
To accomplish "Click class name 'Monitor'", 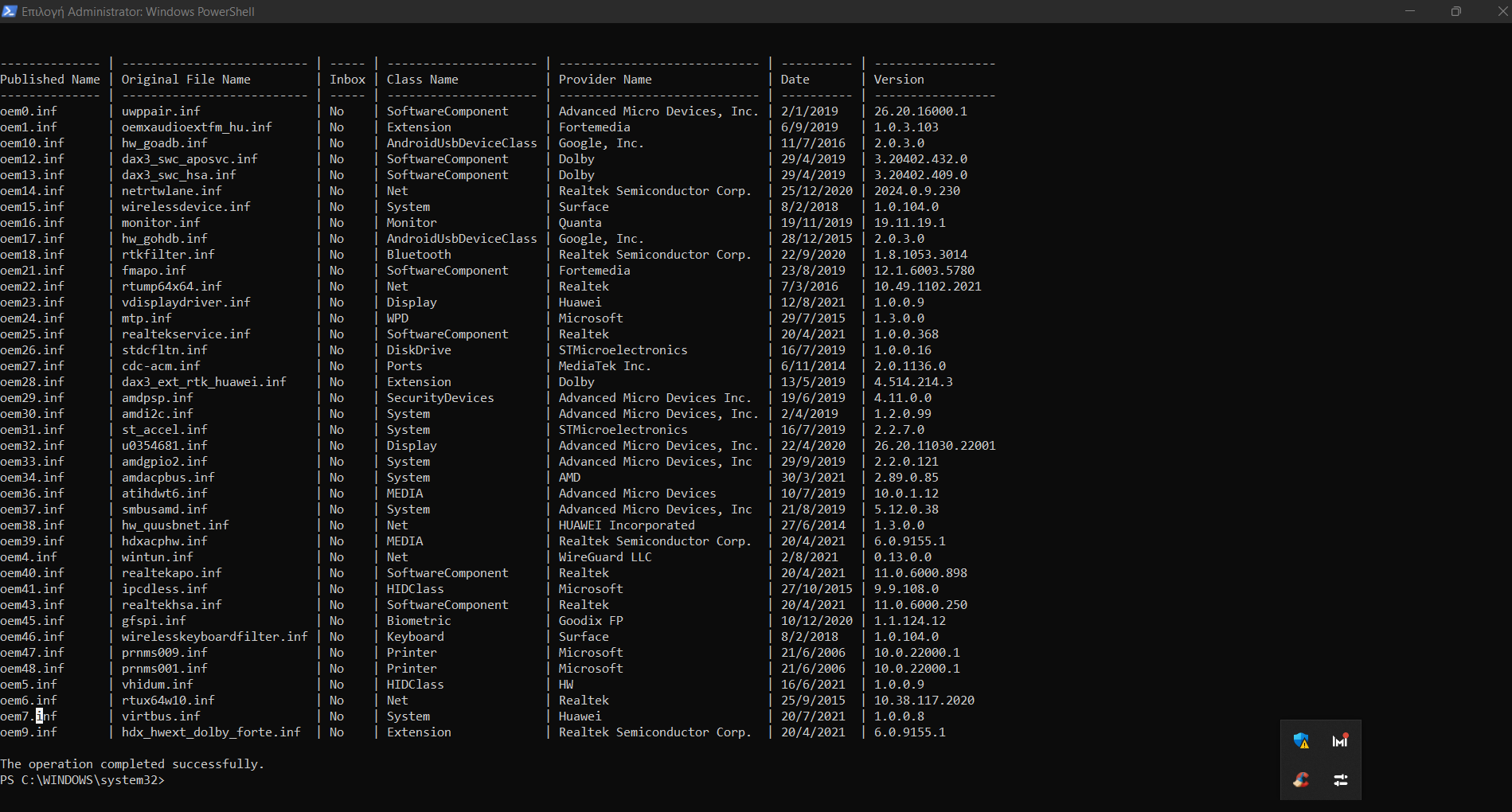I will [412, 223].
